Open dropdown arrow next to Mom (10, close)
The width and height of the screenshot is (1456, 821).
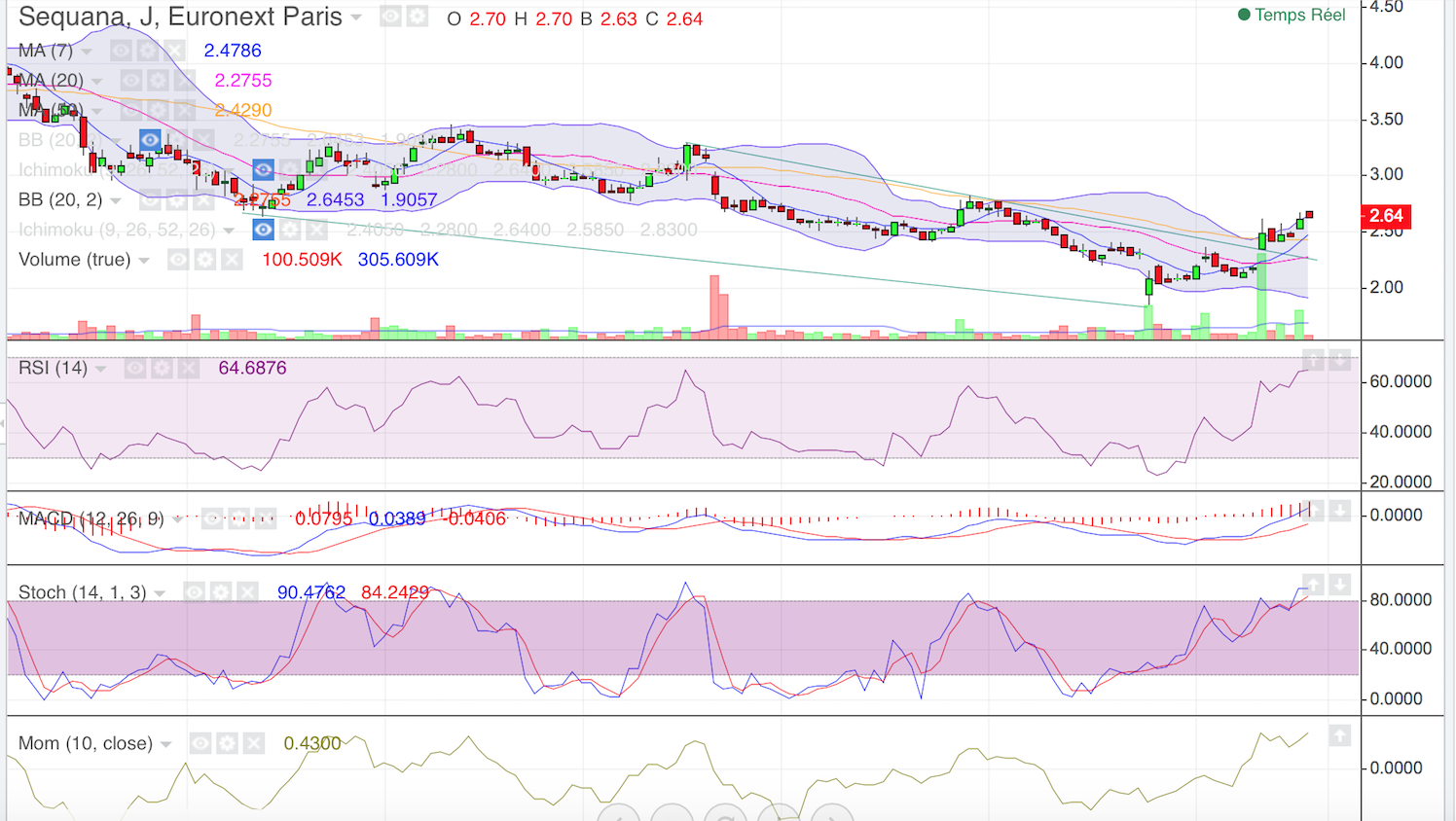[x=166, y=744]
